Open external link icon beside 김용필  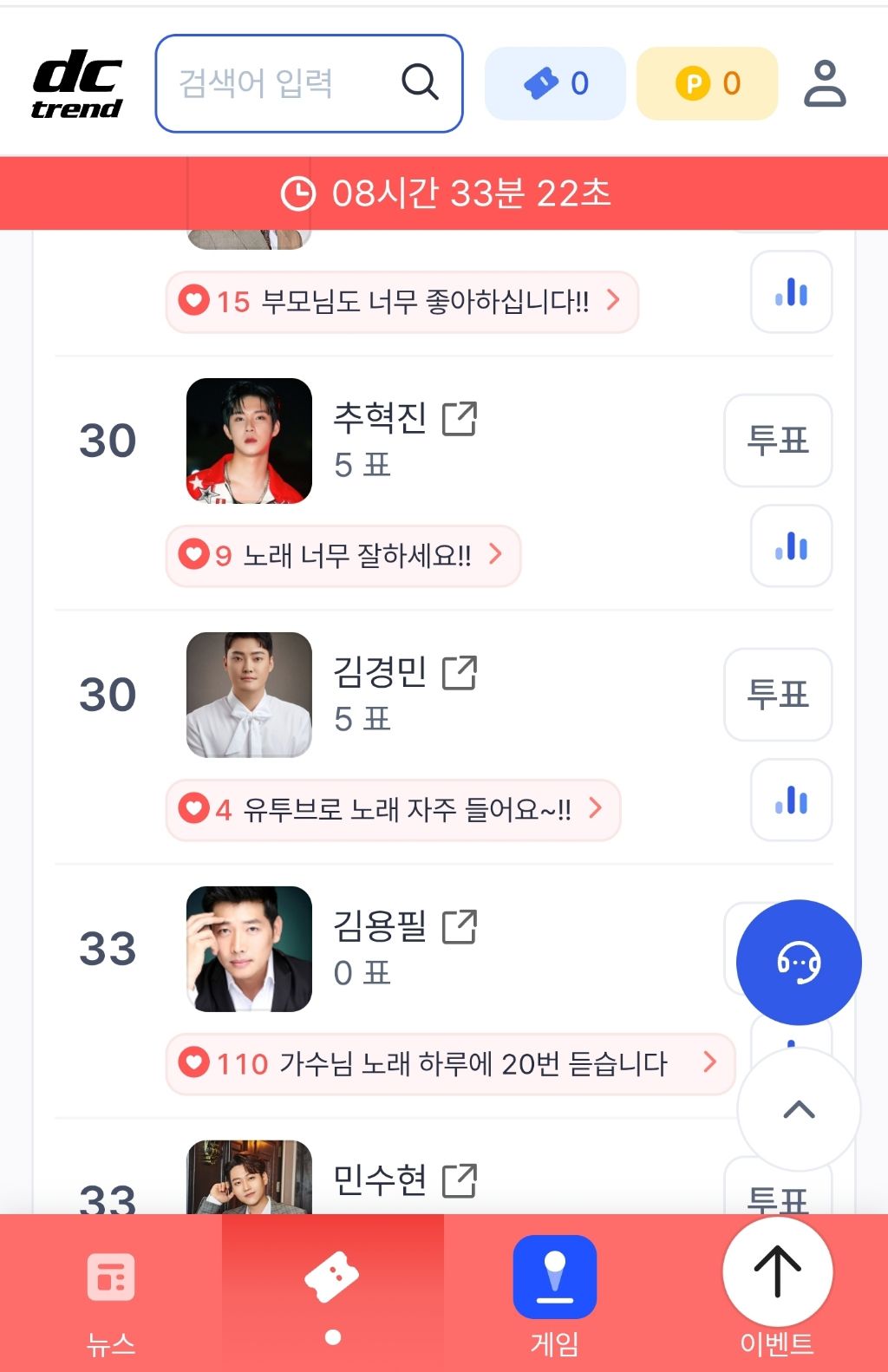pyautogui.click(x=460, y=926)
